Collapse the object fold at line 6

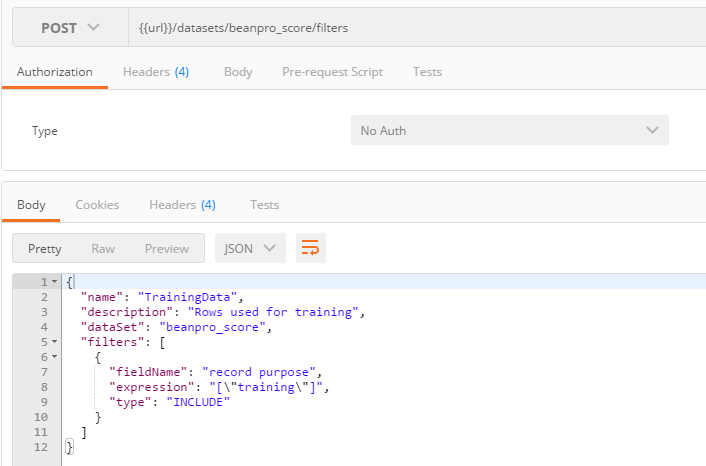click(x=54, y=357)
